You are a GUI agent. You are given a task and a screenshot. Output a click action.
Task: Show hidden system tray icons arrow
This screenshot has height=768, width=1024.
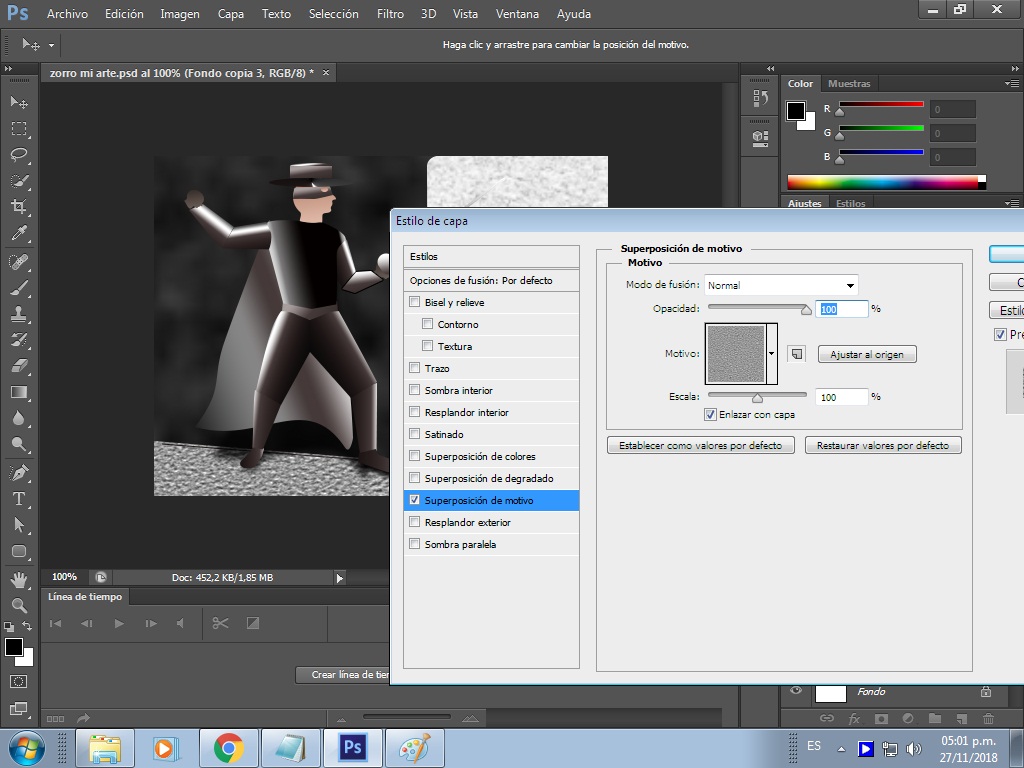[x=842, y=749]
